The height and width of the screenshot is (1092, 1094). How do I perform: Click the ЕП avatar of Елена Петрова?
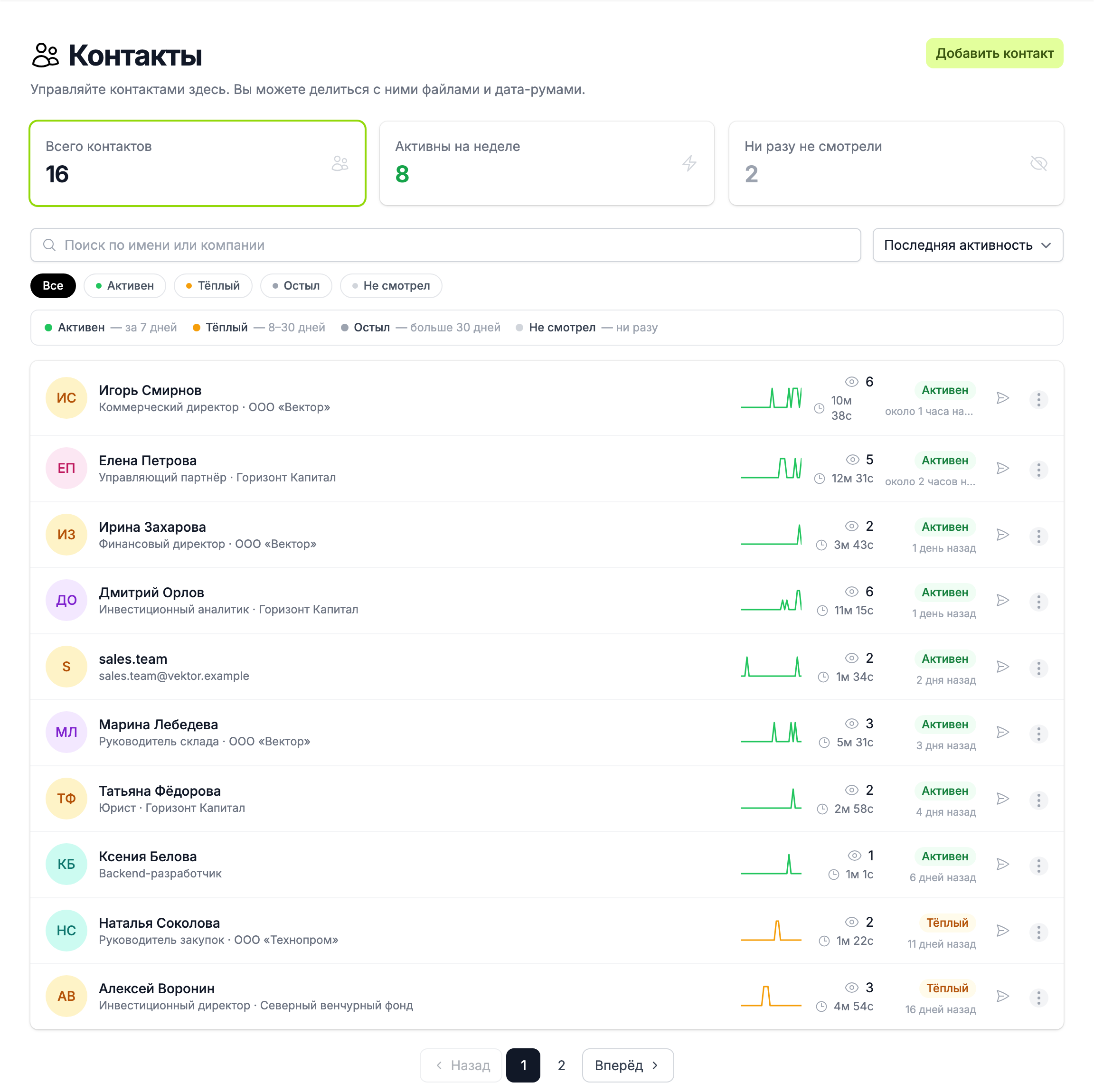click(66, 468)
